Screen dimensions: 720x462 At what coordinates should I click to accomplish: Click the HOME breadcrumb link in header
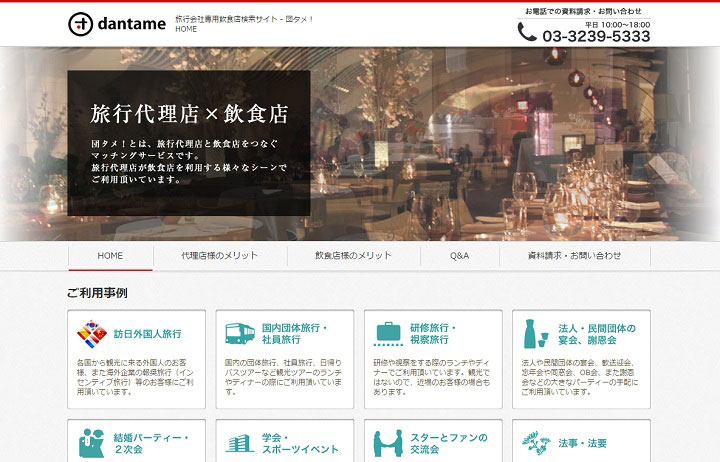coord(186,30)
